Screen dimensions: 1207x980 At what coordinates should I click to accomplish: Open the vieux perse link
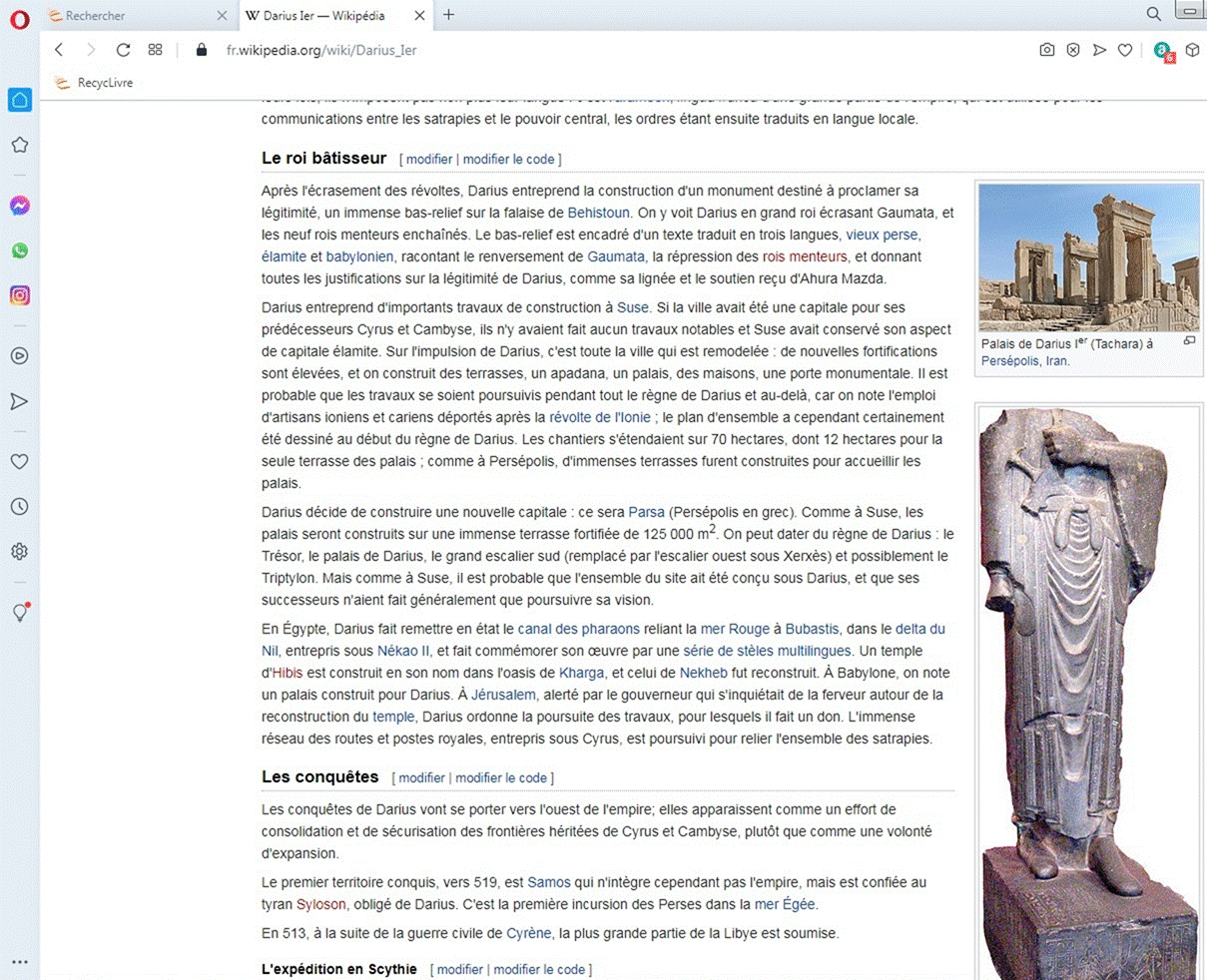882,235
